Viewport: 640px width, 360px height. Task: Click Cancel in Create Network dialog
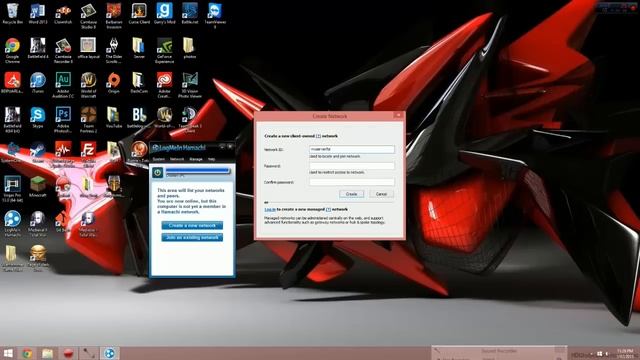381,194
